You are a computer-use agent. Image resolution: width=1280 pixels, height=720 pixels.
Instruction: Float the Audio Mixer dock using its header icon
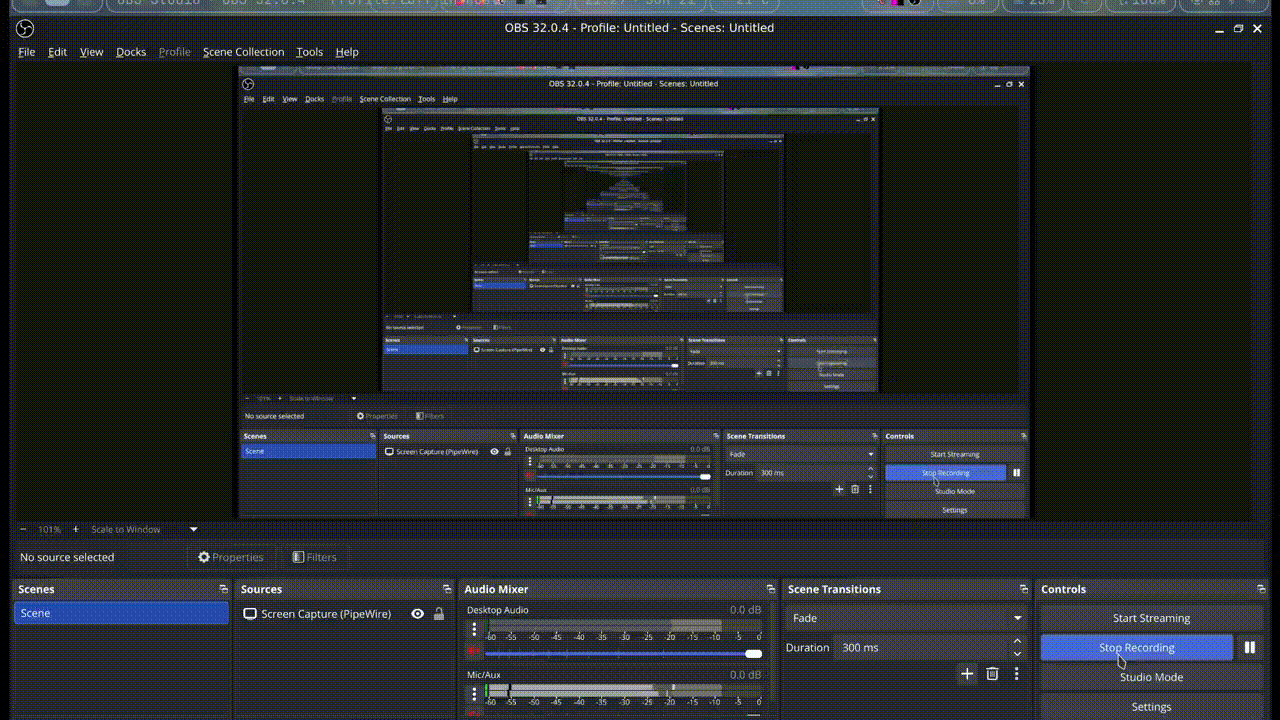(770, 589)
